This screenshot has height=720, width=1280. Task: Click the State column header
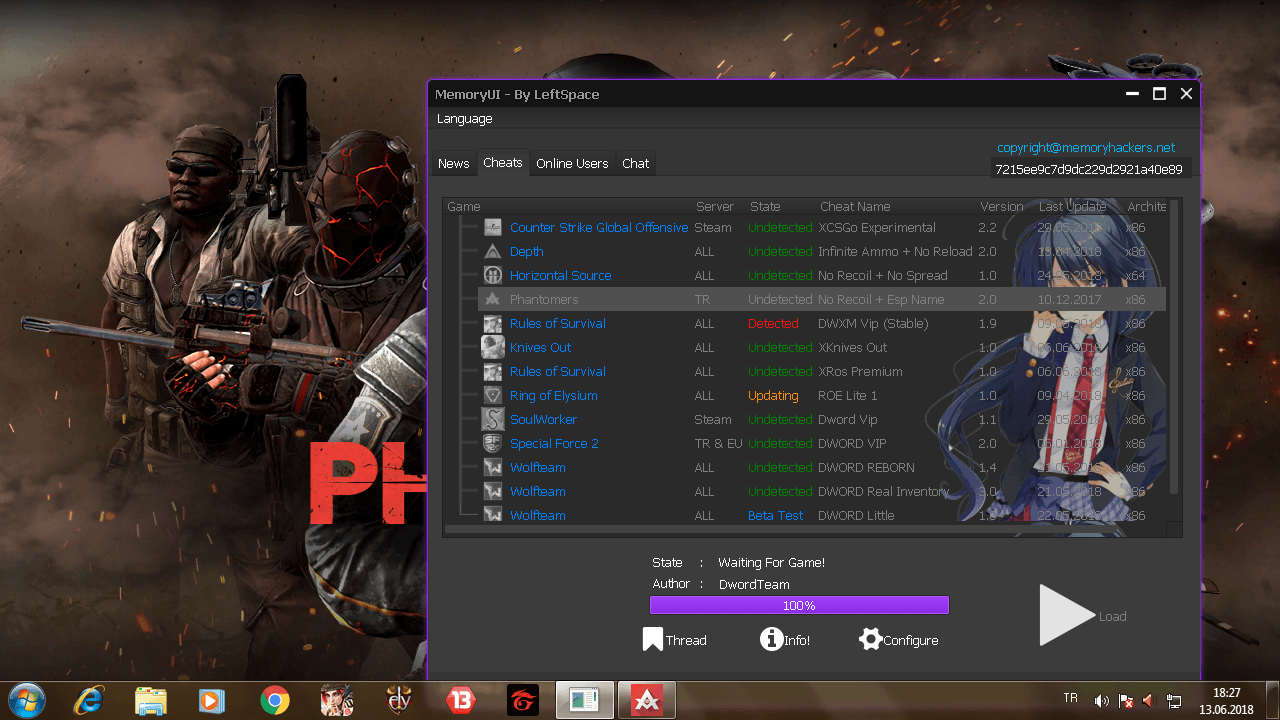(765, 207)
